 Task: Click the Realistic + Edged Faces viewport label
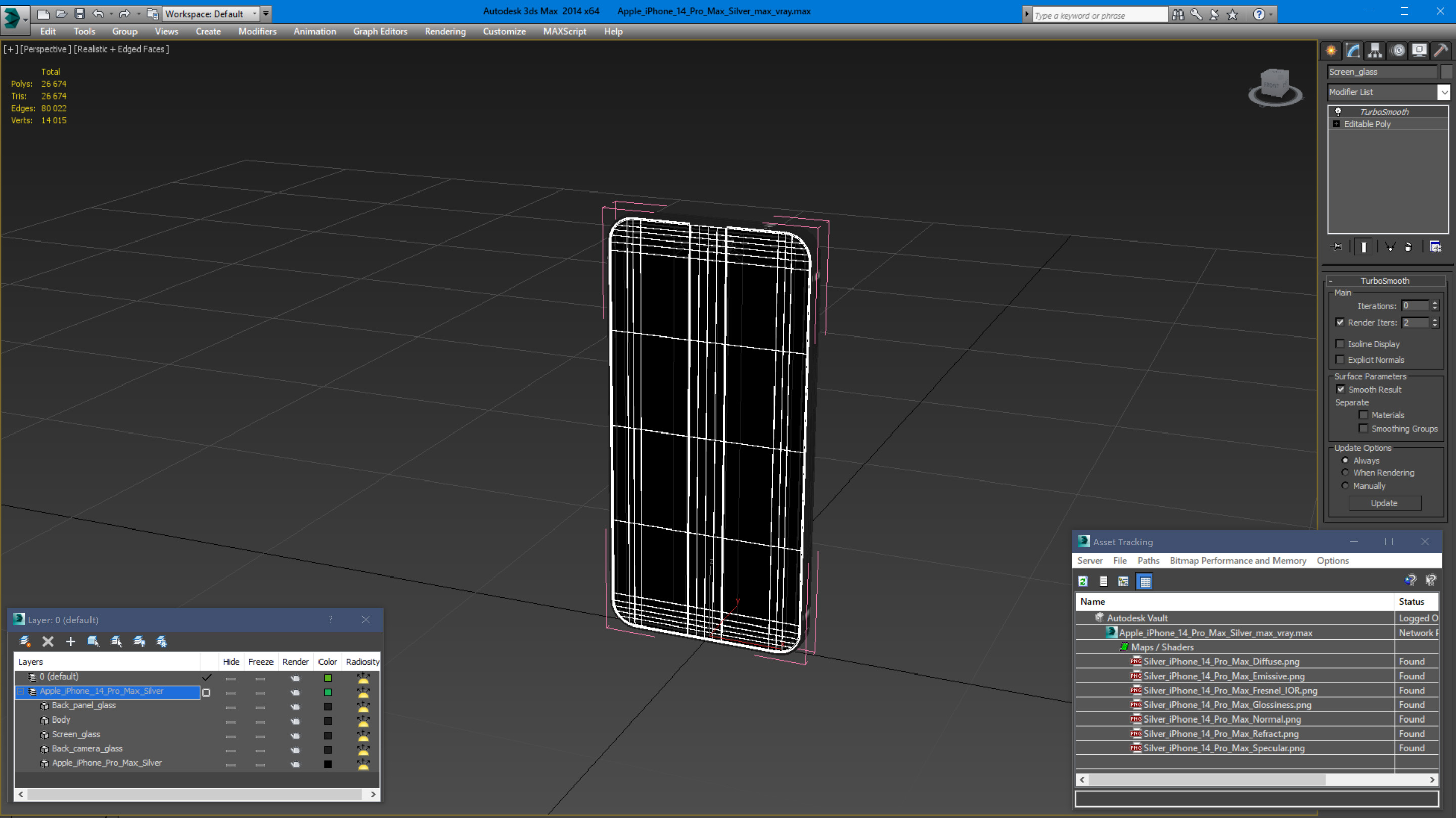(121, 49)
